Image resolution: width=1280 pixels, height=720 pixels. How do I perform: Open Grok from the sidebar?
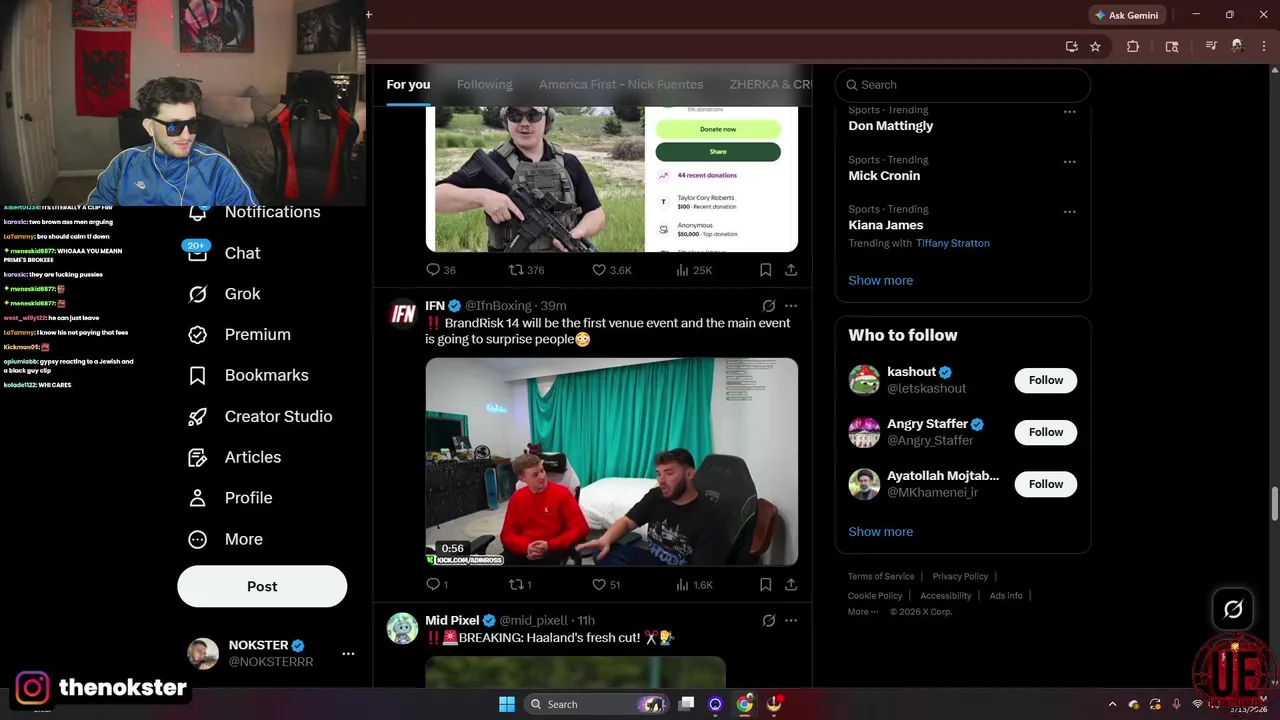[x=224, y=294]
